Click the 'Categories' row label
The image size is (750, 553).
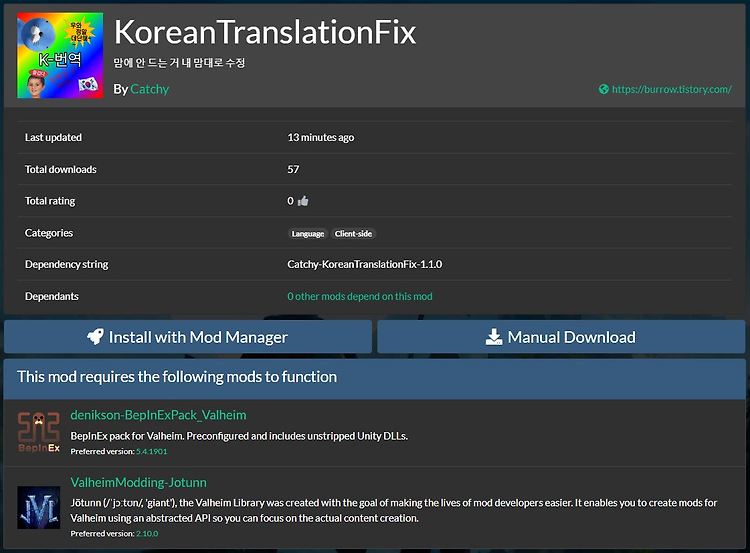pyautogui.click(x=49, y=233)
